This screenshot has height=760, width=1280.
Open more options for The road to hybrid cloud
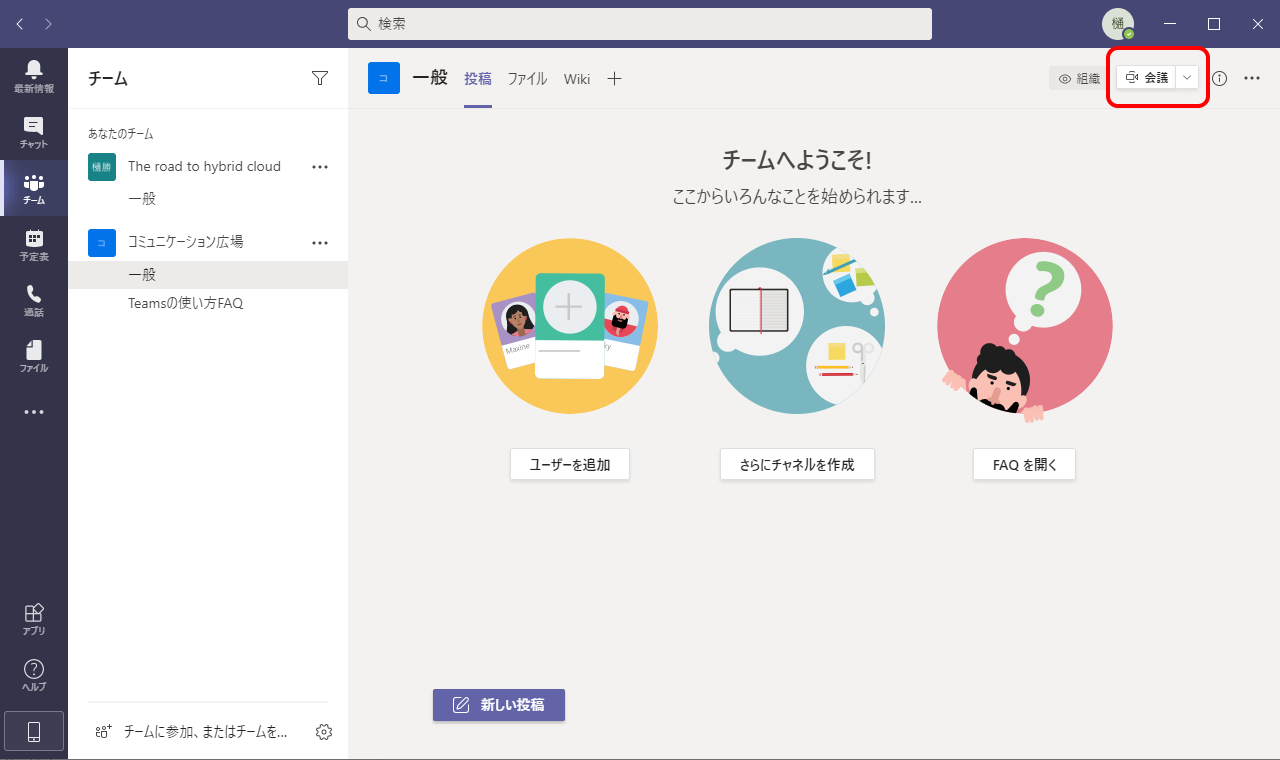point(320,167)
